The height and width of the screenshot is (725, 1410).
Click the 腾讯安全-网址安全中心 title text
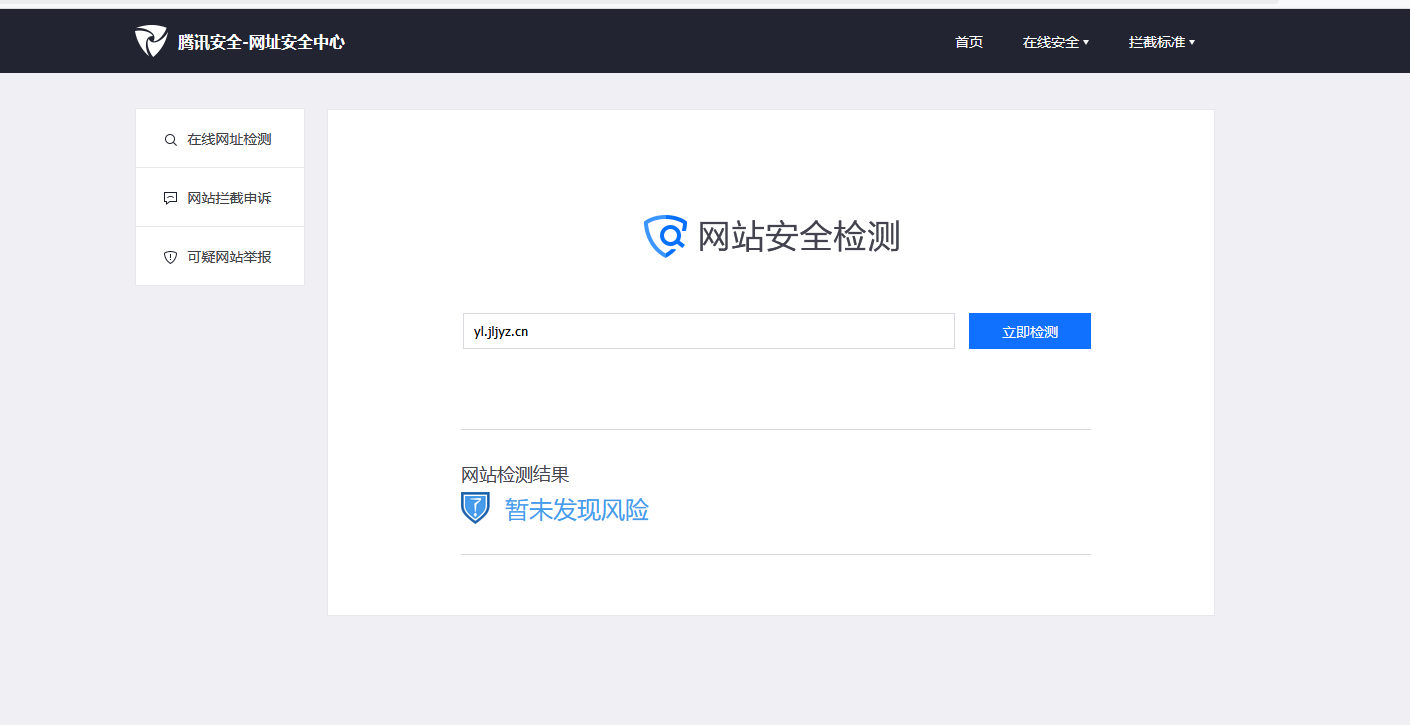261,42
